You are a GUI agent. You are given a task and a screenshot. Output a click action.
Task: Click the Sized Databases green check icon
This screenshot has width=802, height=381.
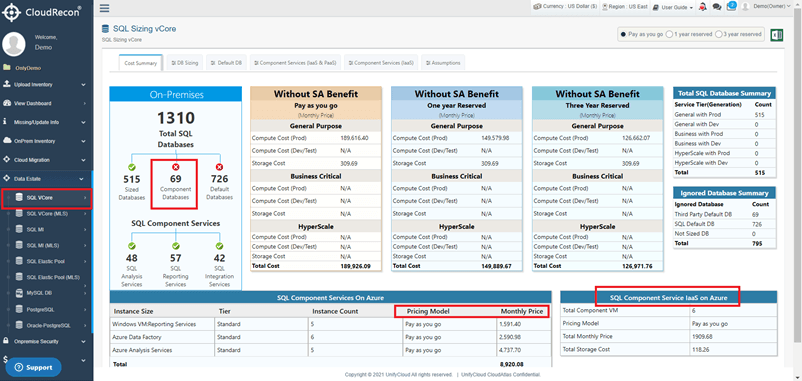pyautogui.click(x=132, y=167)
